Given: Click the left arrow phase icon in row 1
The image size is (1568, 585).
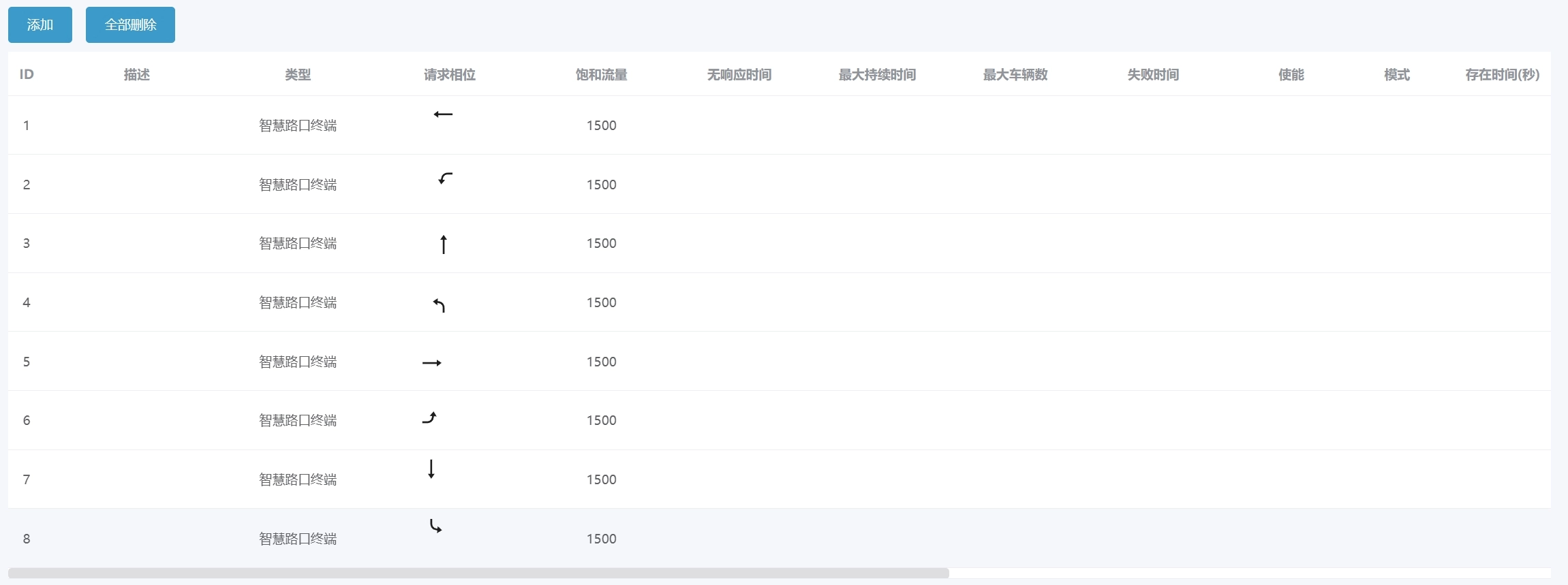Looking at the screenshot, I should point(443,114).
